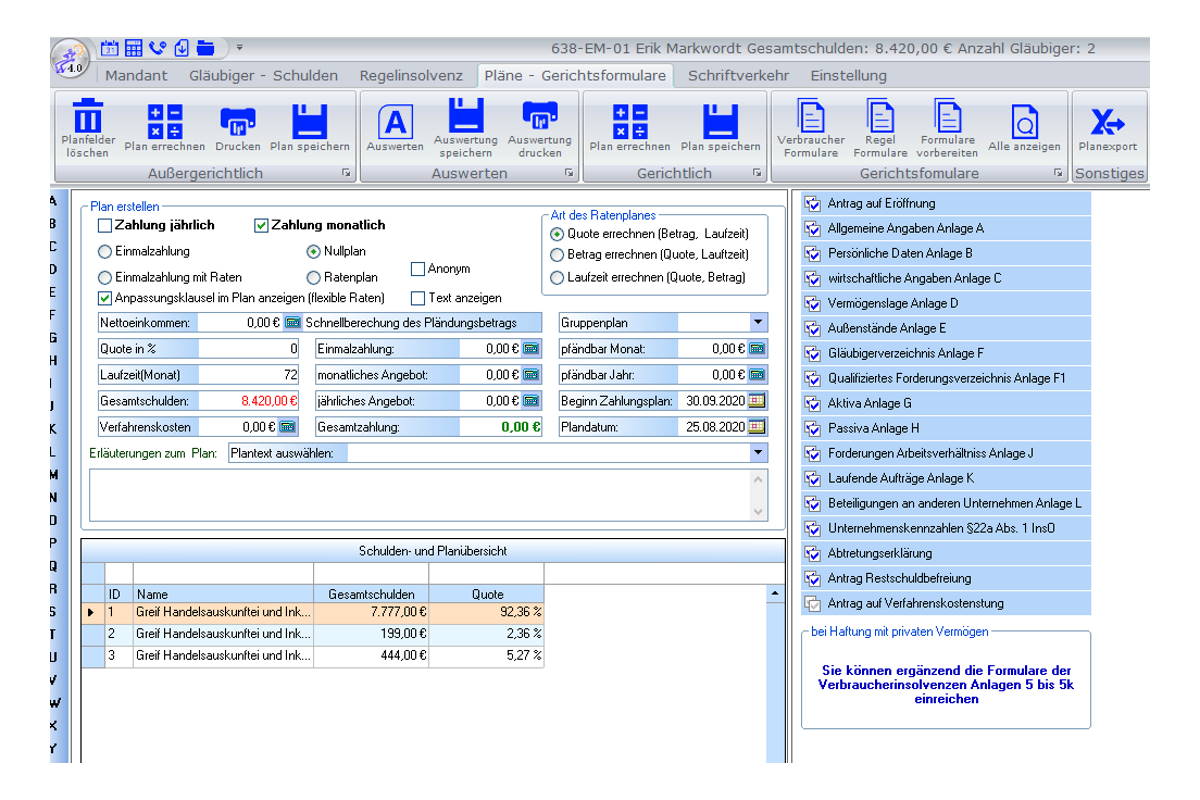1200x800 pixels.
Task: Toggle Zahlung monatlich checkbox
Action: click(x=262, y=225)
